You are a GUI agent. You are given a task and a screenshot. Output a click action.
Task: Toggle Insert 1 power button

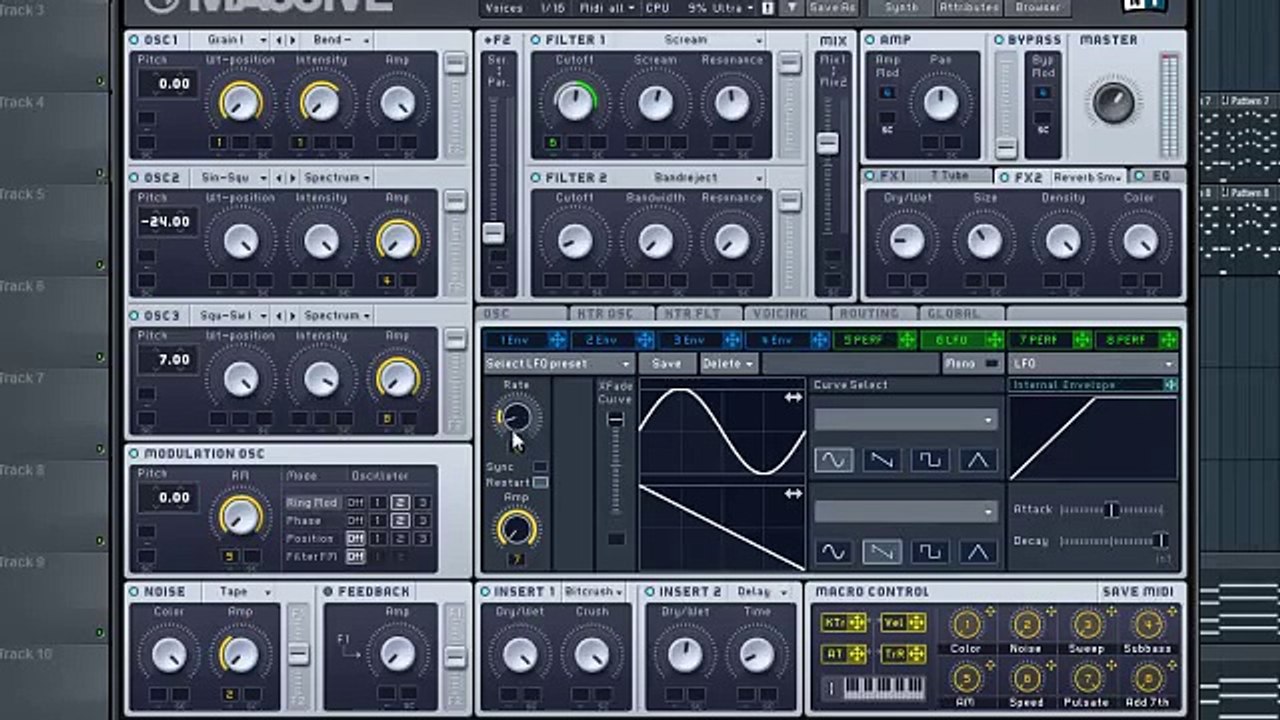point(484,592)
